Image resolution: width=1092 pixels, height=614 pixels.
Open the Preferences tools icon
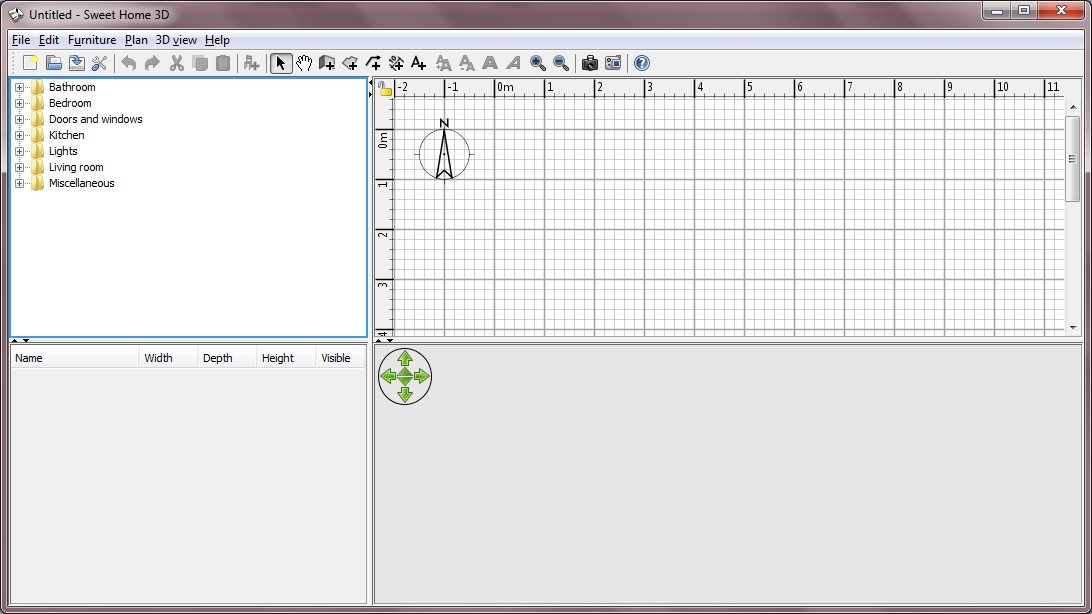tap(99, 63)
